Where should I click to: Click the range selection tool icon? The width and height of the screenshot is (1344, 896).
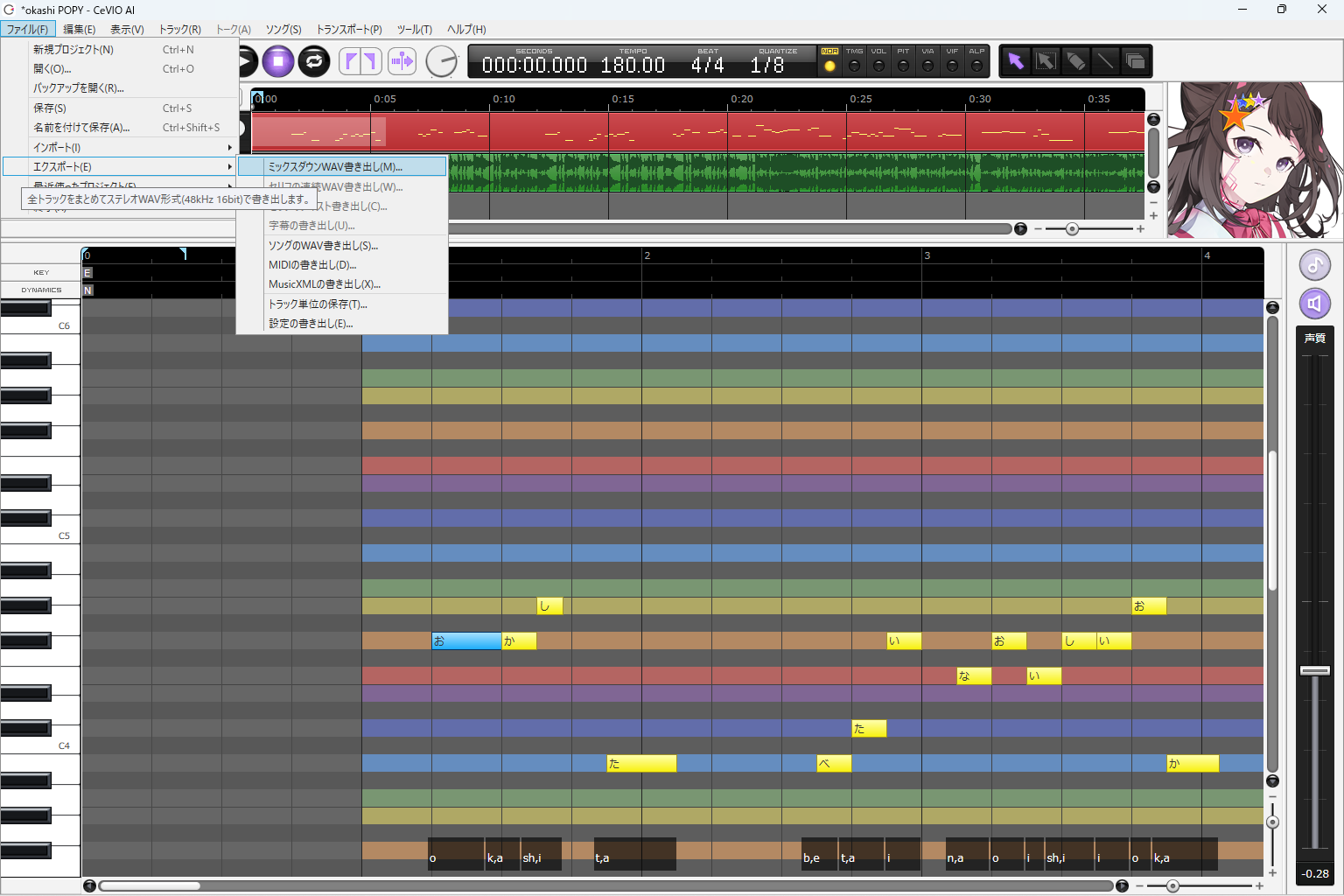pyautogui.click(x=1046, y=61)
